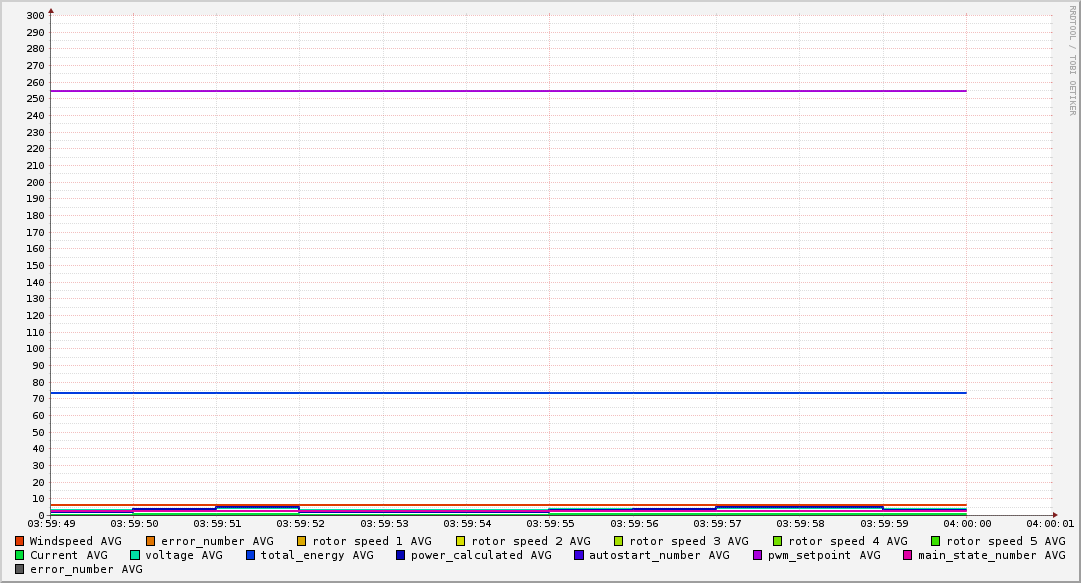Select the teal voltage AVG legend swatch
The image size is (1081, 583).
click(x=135, y=555)
